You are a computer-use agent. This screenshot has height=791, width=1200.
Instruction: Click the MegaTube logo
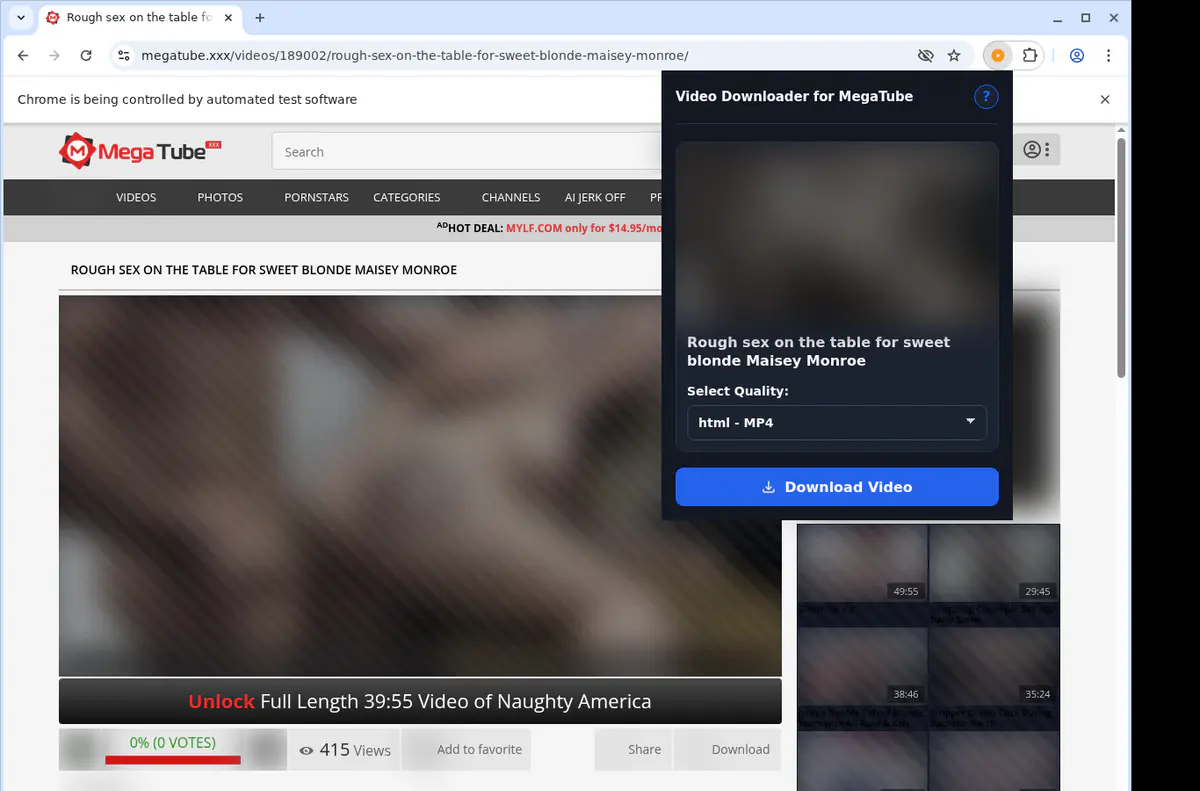point(140,151)
